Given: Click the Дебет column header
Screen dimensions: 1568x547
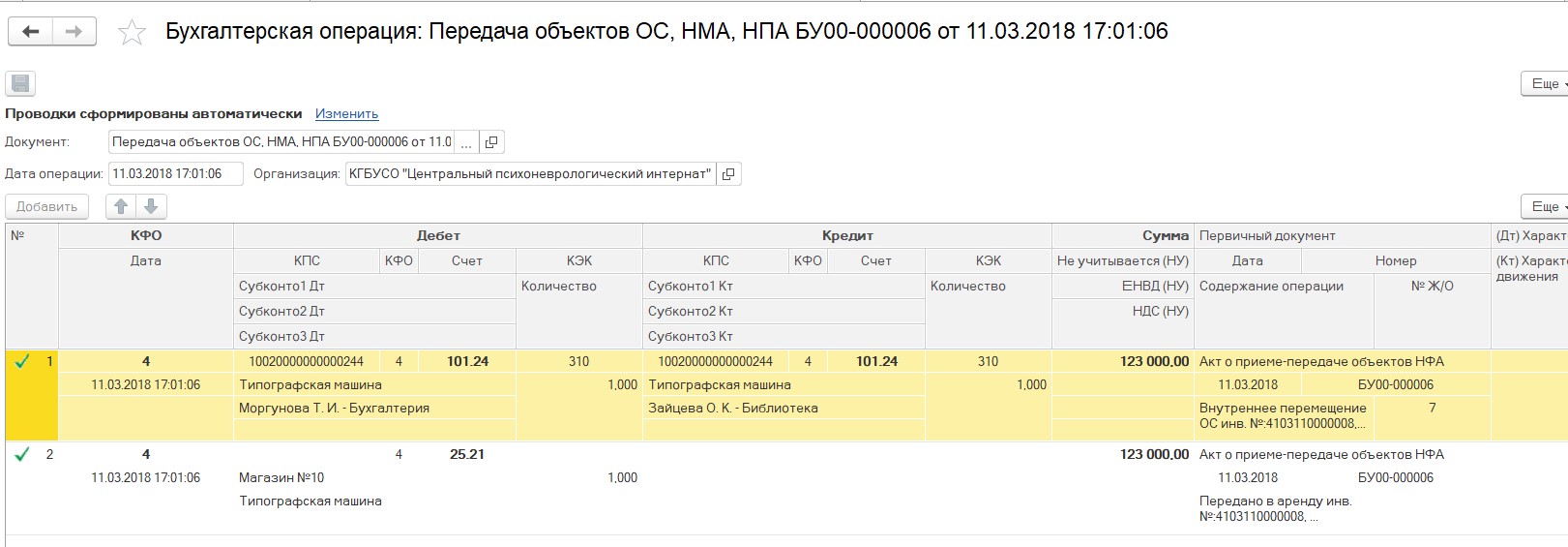Looking at the screenshot, I should pyautogui.click(x=438, y=235).
